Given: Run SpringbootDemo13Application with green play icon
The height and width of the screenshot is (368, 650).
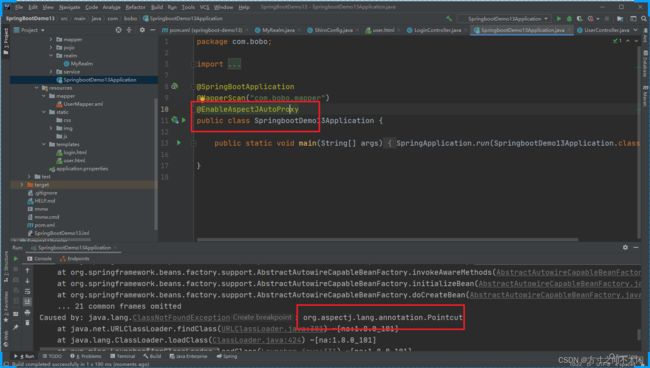Looking at the screenshot, I should 559,19.
